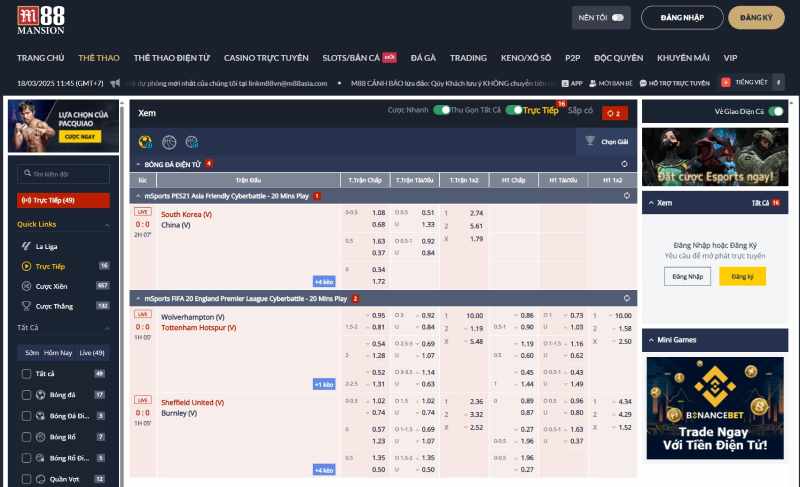Image resolution: width=800 pixels, height=487 pixels.
Task: Toggle the Về Giao Diện Cũ switch
Action: tap(776, 111)
